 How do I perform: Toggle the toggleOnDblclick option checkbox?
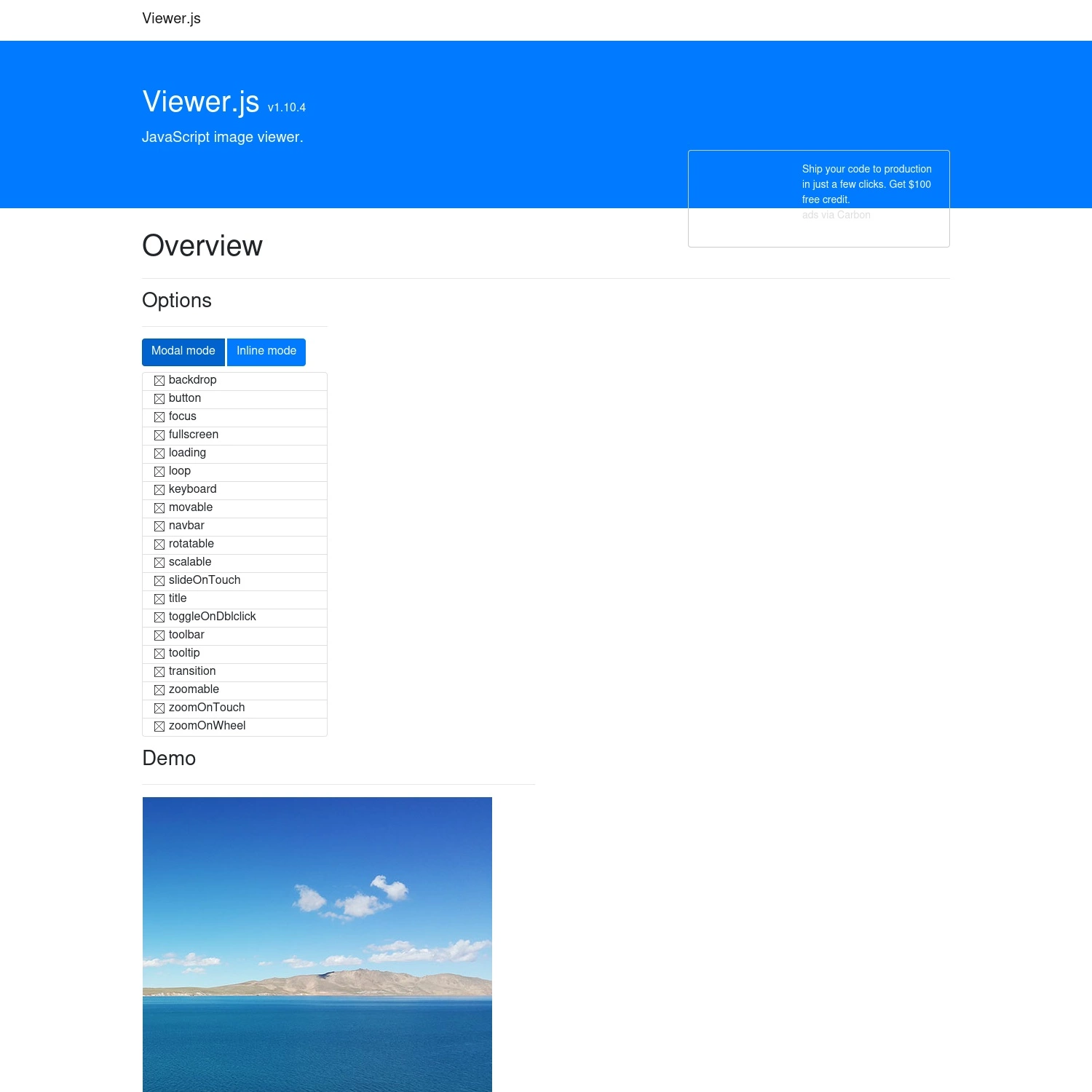pyautogui.click(x=159, y=617)
